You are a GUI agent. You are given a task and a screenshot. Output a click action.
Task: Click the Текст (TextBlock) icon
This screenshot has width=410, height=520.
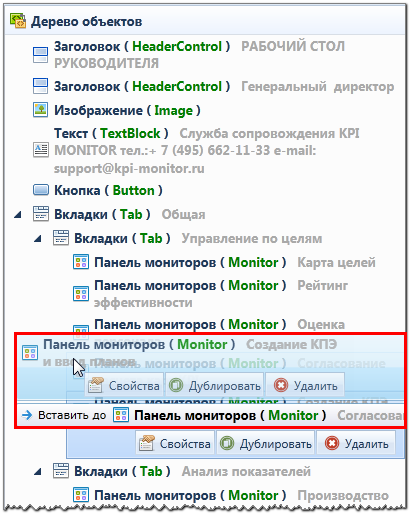click(x=41, y=150)
